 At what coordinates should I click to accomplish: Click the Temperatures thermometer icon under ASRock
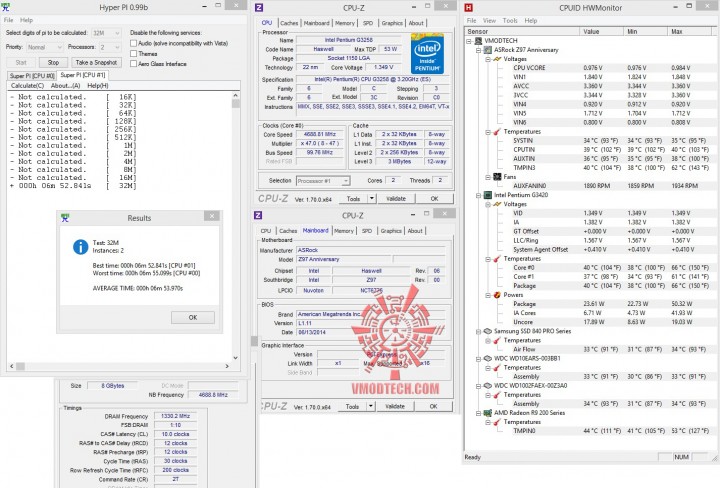497,132
